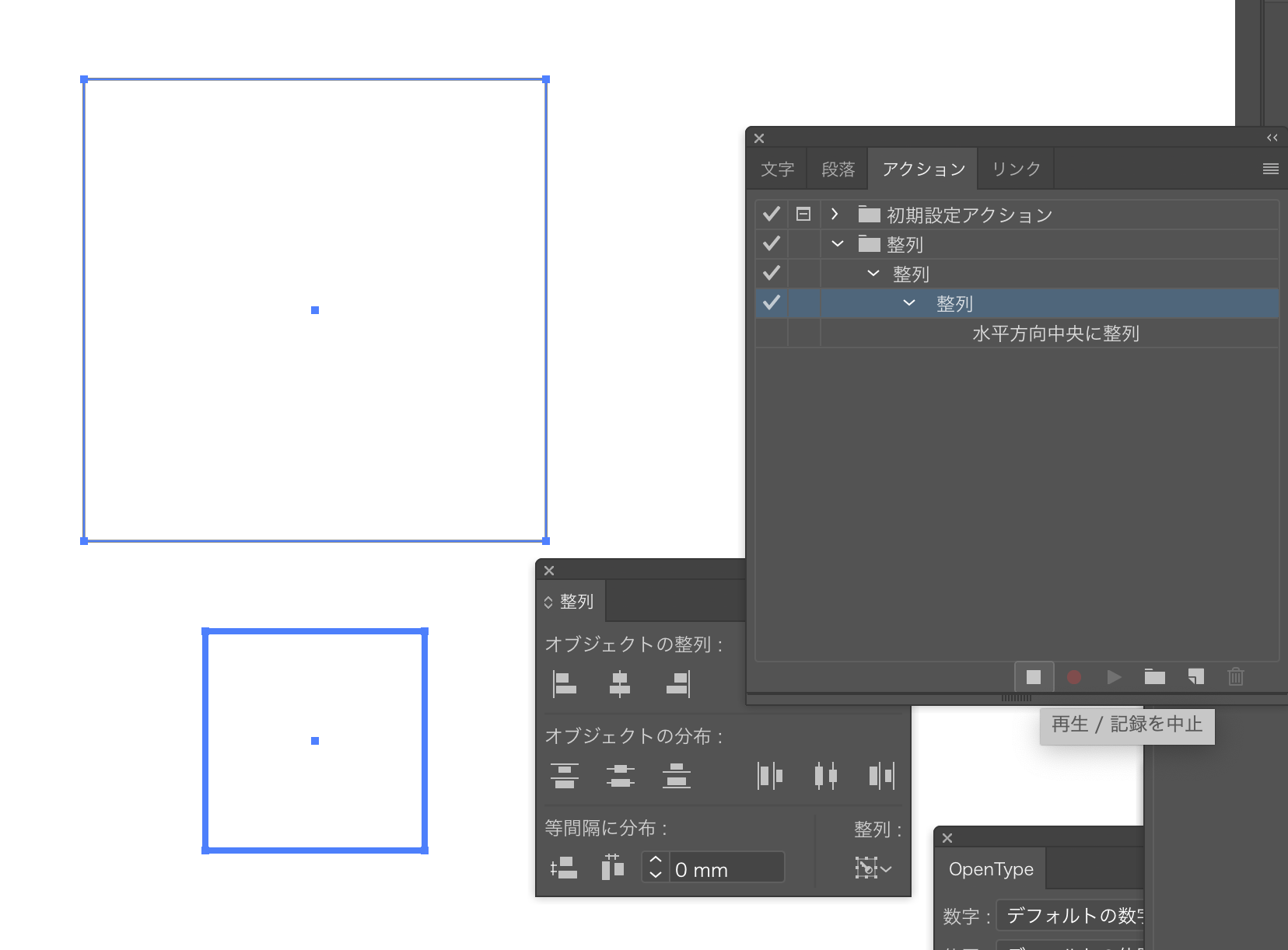Click horizontal align left icon
This screenshot has height=950, width=1288.
tap(565, 683)
